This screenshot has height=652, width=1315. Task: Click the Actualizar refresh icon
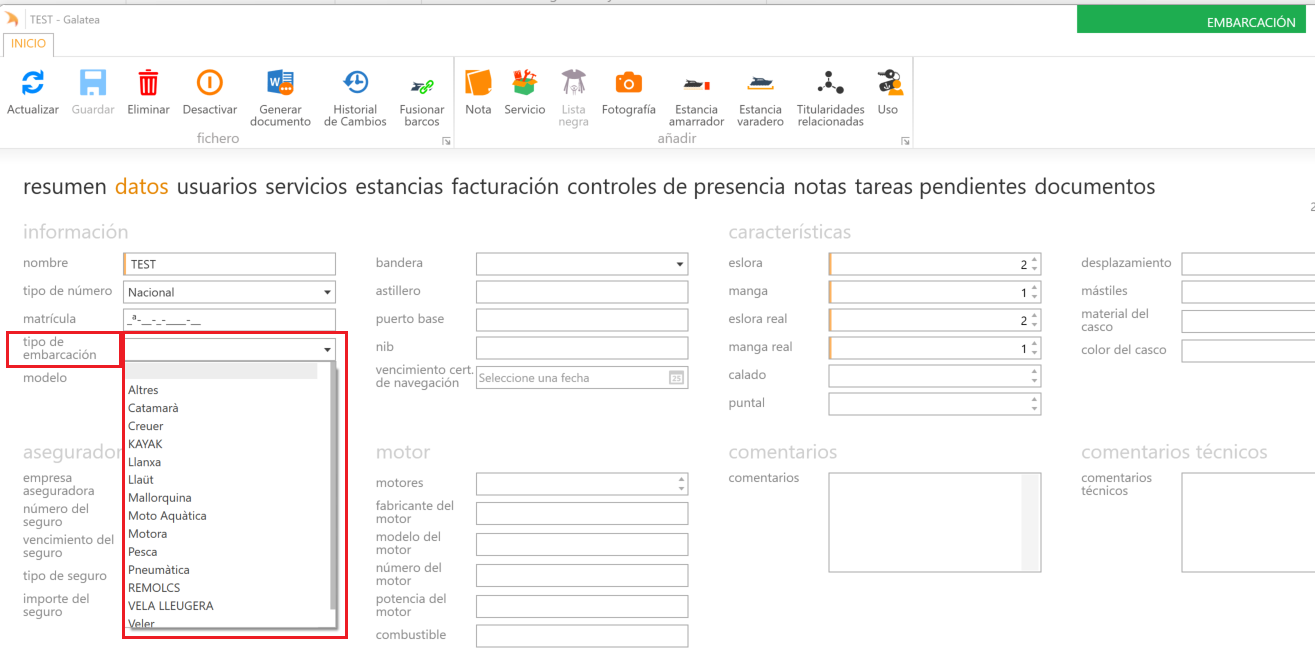(33, 83)
